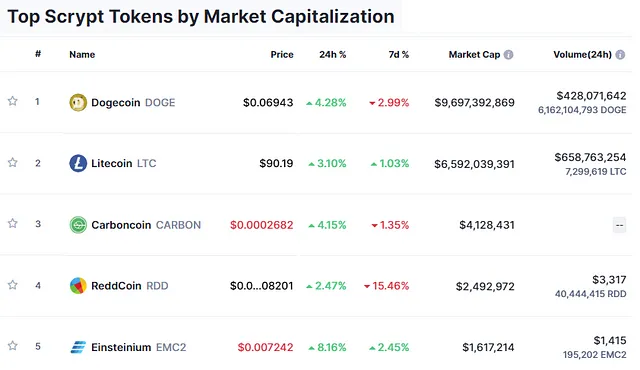Open the Market Cap info icon

click(x=508, y=55)
